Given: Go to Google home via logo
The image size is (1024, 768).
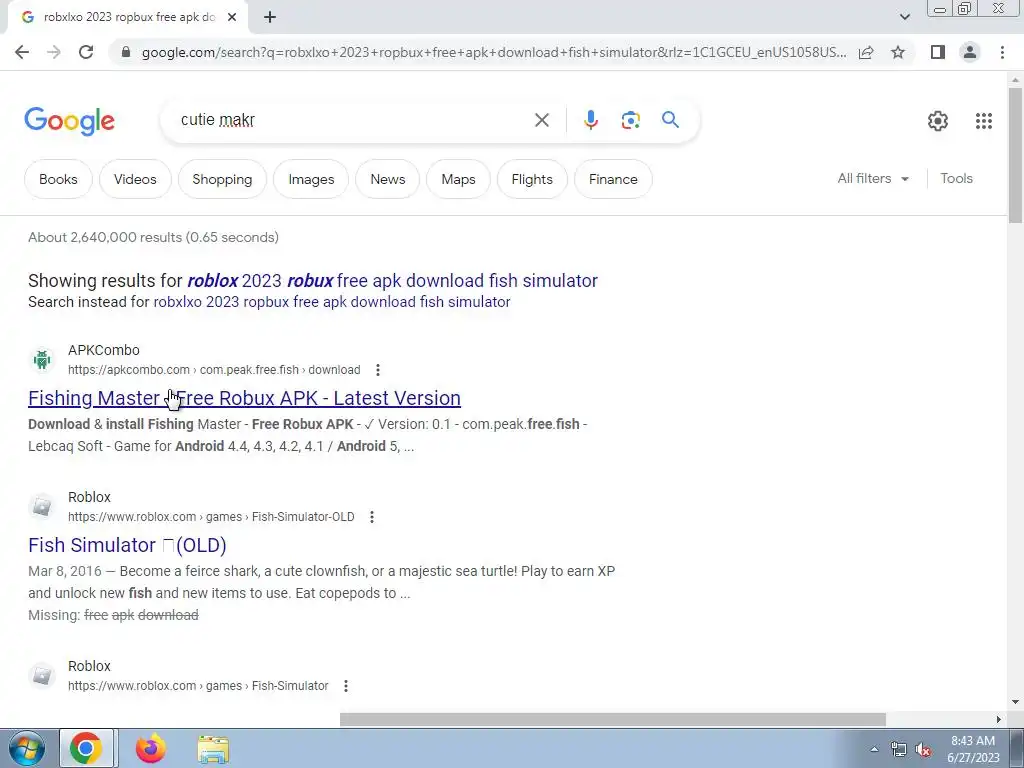Looking at the screenshot, I should click(x=69, y=121).
